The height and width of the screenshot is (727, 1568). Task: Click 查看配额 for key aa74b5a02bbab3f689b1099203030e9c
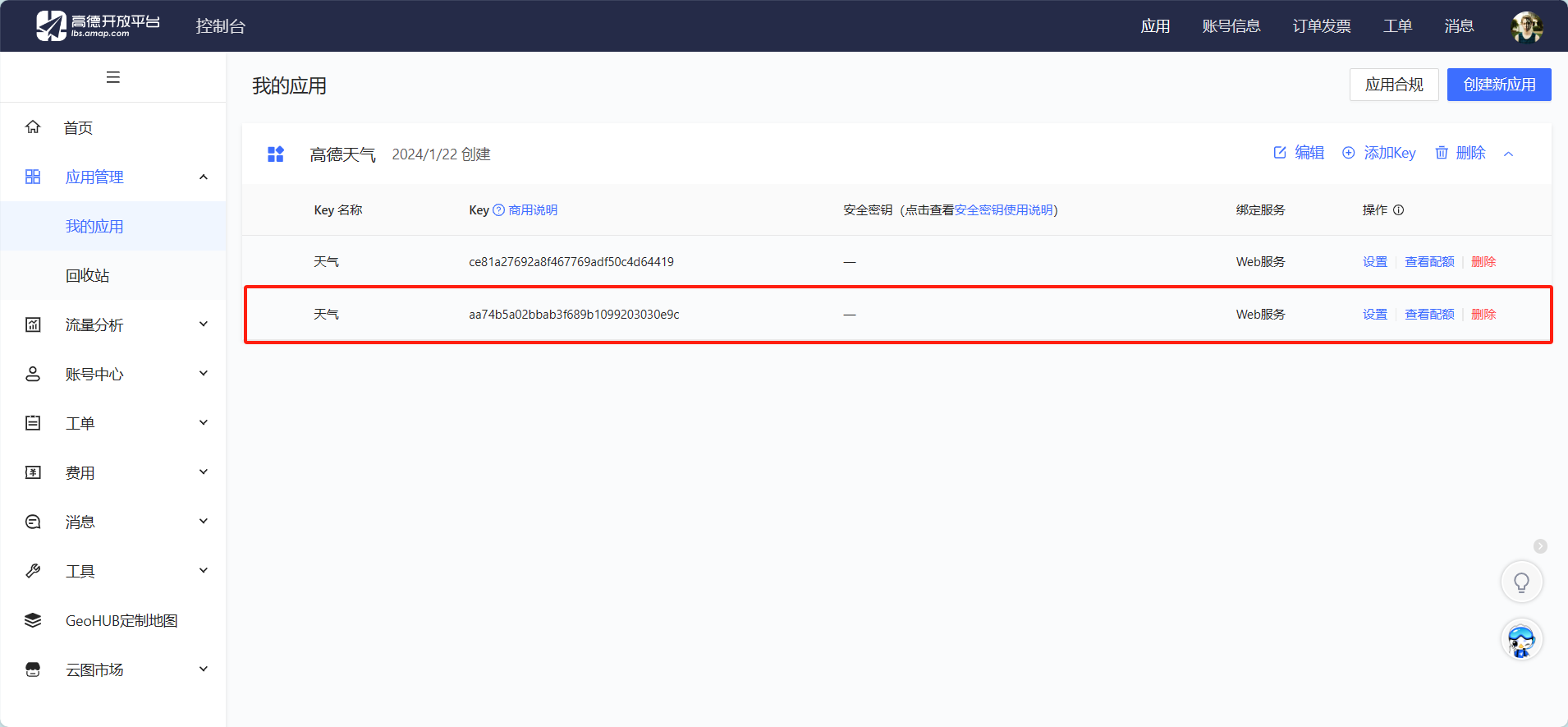click(1429, 315)
